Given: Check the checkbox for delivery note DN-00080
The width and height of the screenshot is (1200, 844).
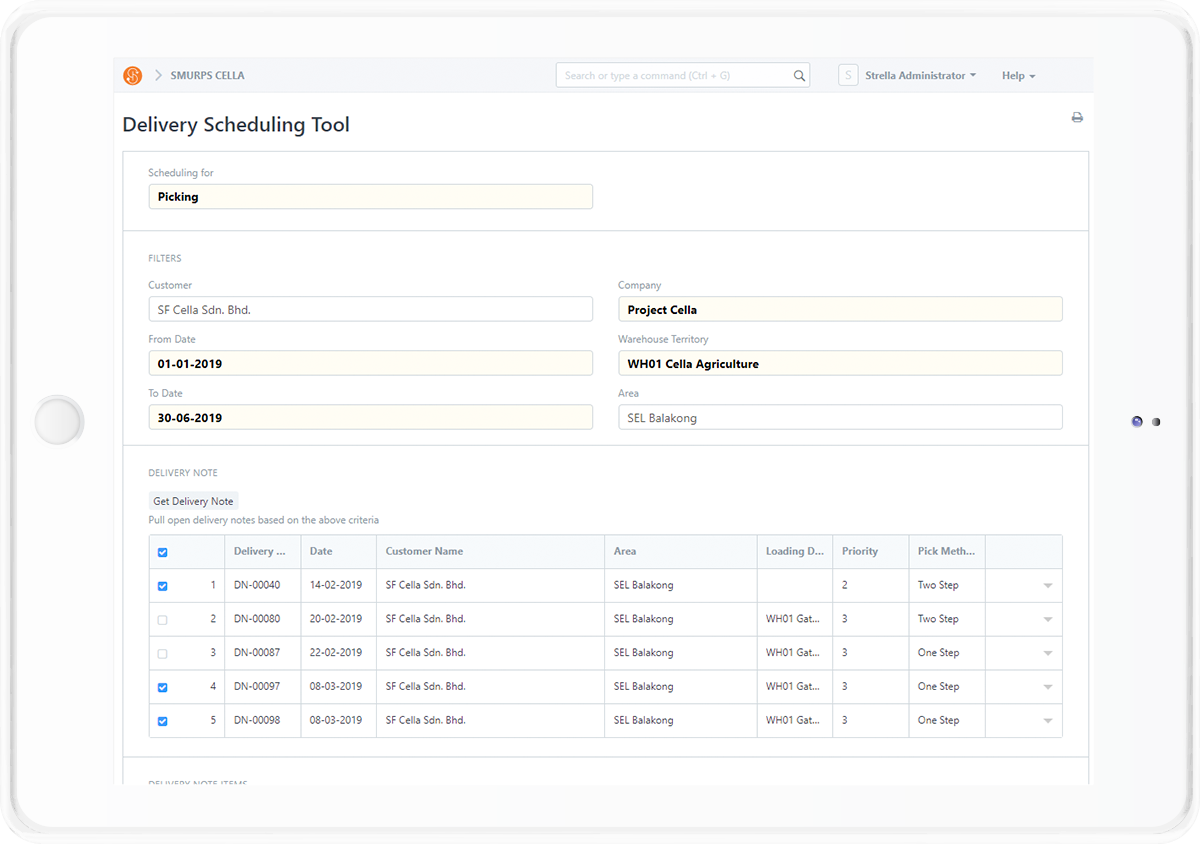Looking at the screenshot, I should pos(162,619).
